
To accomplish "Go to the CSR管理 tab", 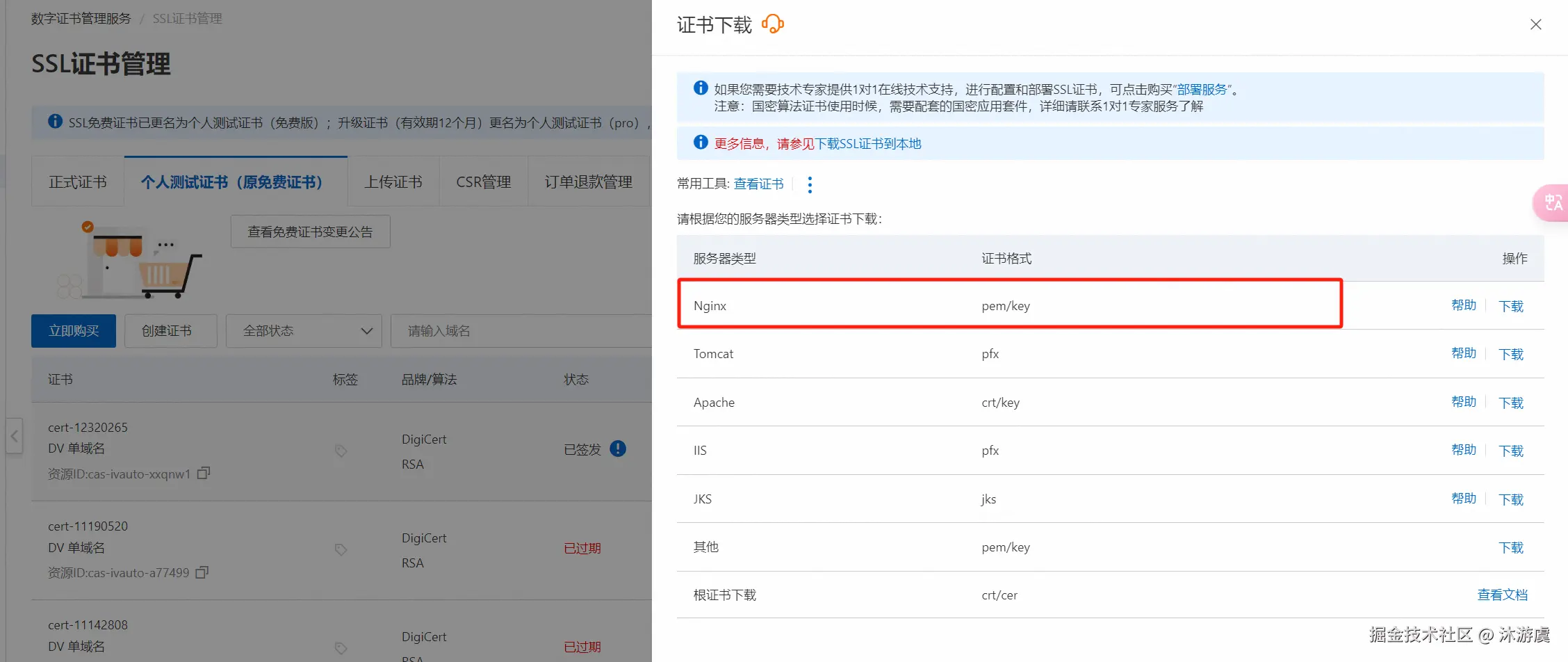I will pyautogui.click(x=484, y=182).
